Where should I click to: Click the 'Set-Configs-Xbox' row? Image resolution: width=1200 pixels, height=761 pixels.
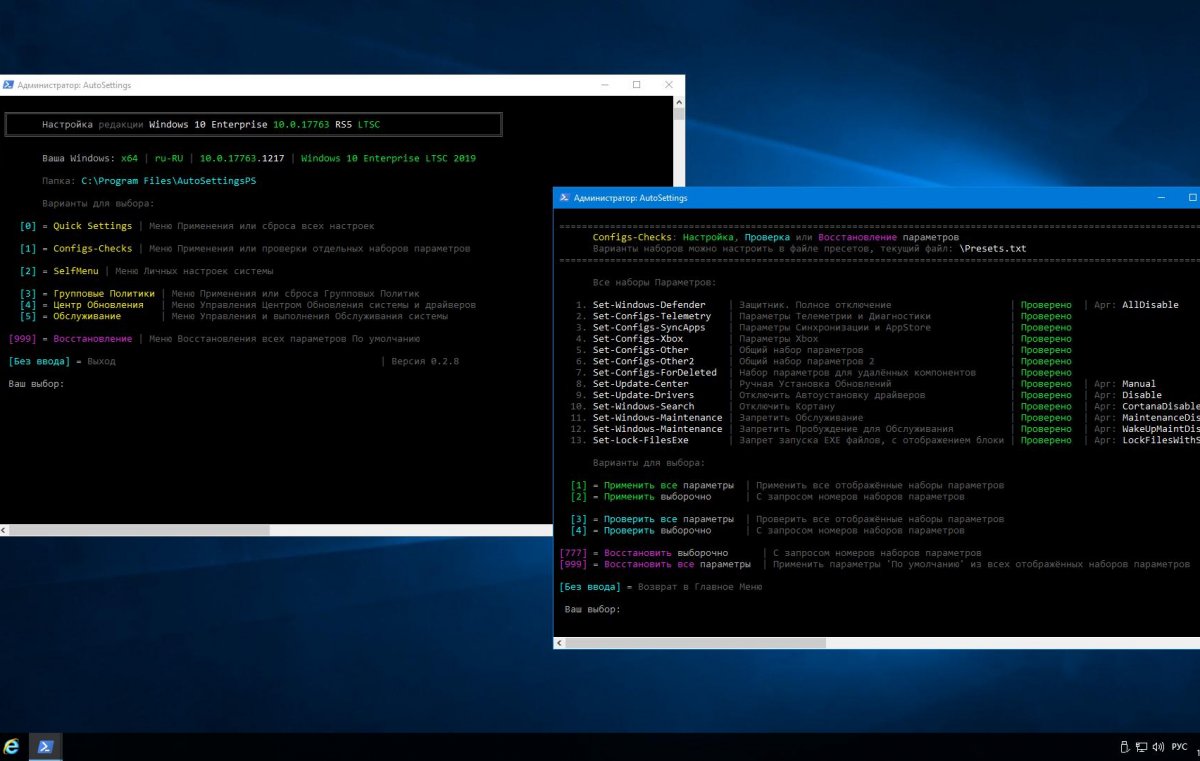pyautogui.click(x=821, y=339)
